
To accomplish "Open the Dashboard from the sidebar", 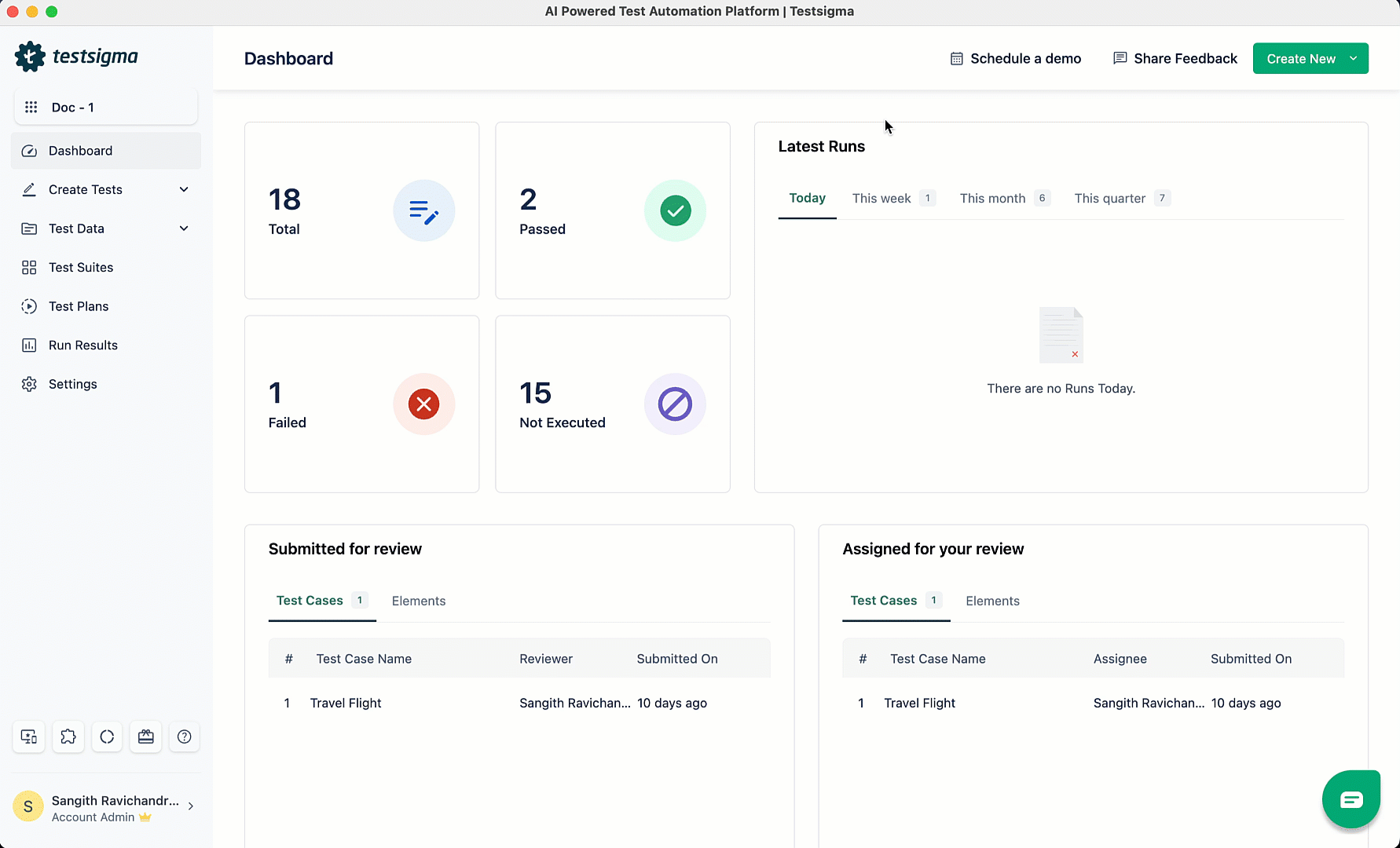I will coord(79,150).
